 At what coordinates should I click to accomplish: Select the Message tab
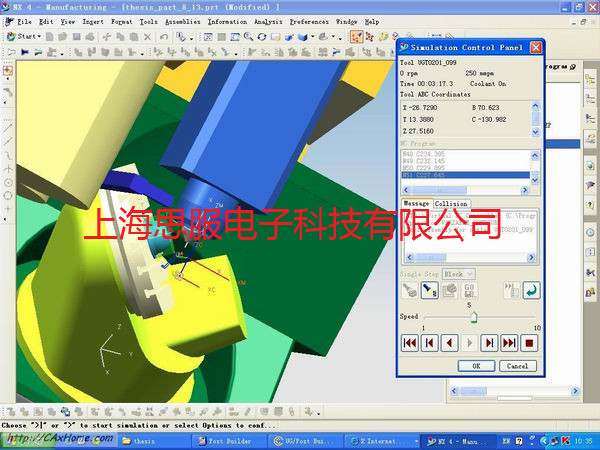pyautogui.click(x=415, y=204)
